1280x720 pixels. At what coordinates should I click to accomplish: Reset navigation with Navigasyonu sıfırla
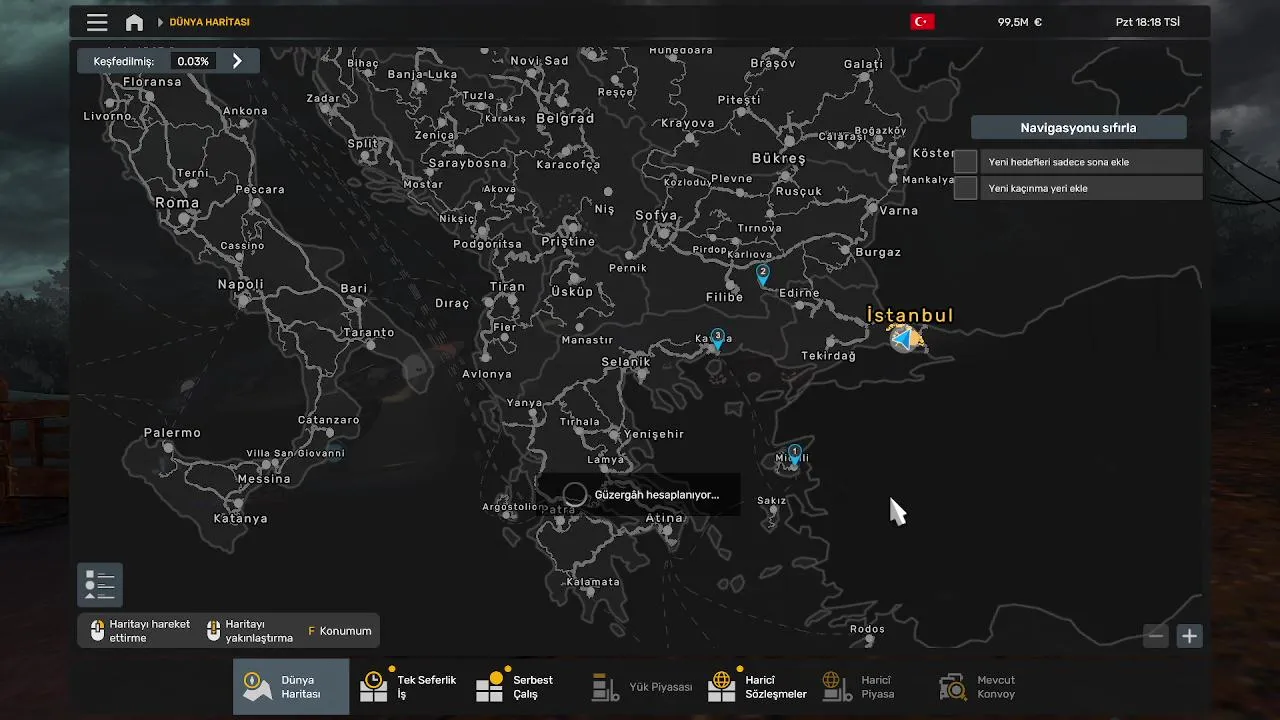click(x=1078, y=128)
